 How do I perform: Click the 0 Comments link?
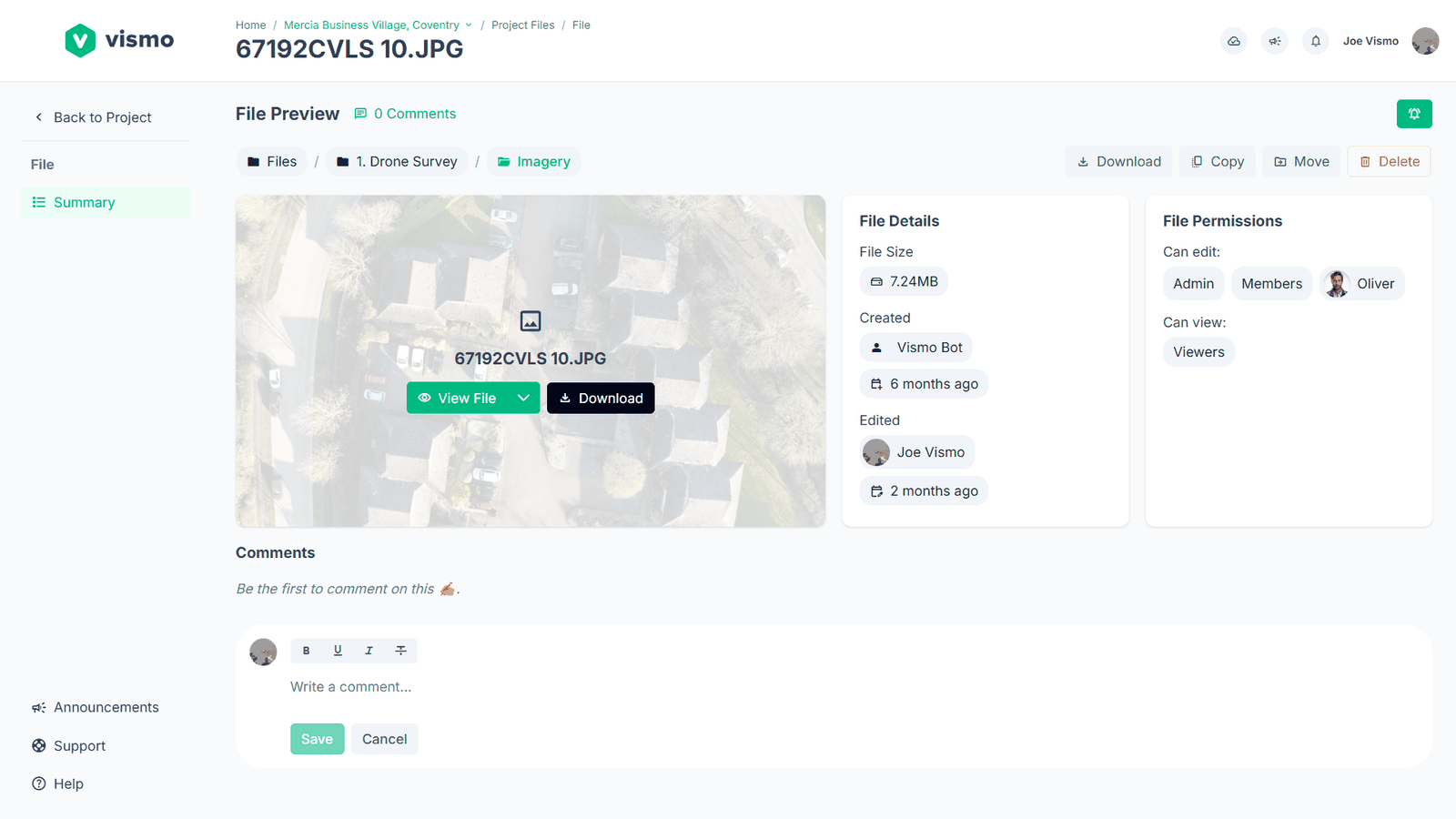(405, 114)
